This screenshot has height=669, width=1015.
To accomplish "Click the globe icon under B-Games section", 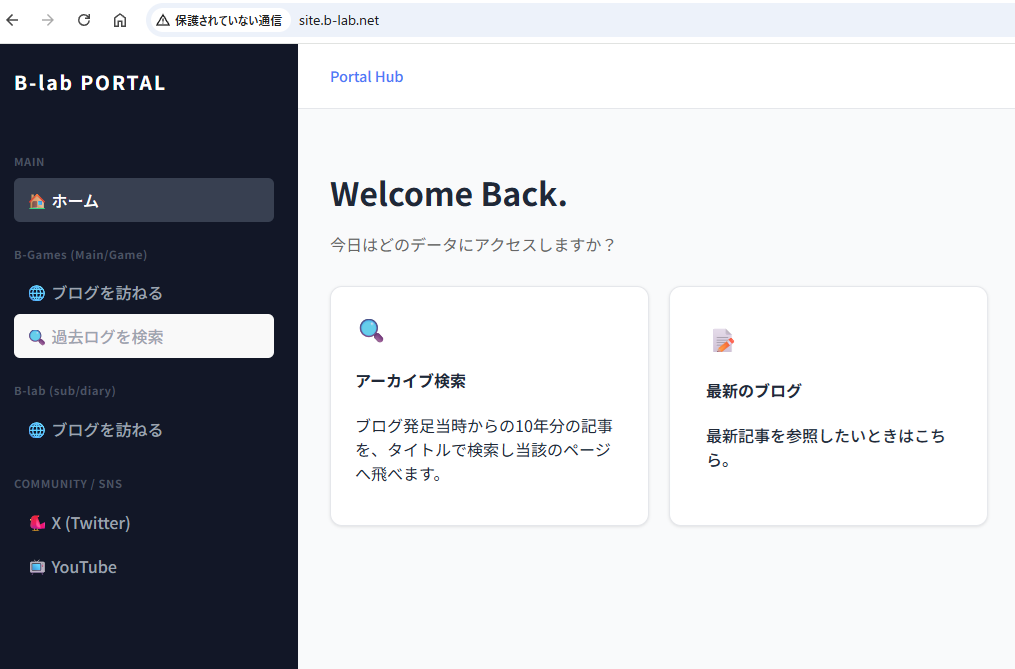I will [37, 293].
